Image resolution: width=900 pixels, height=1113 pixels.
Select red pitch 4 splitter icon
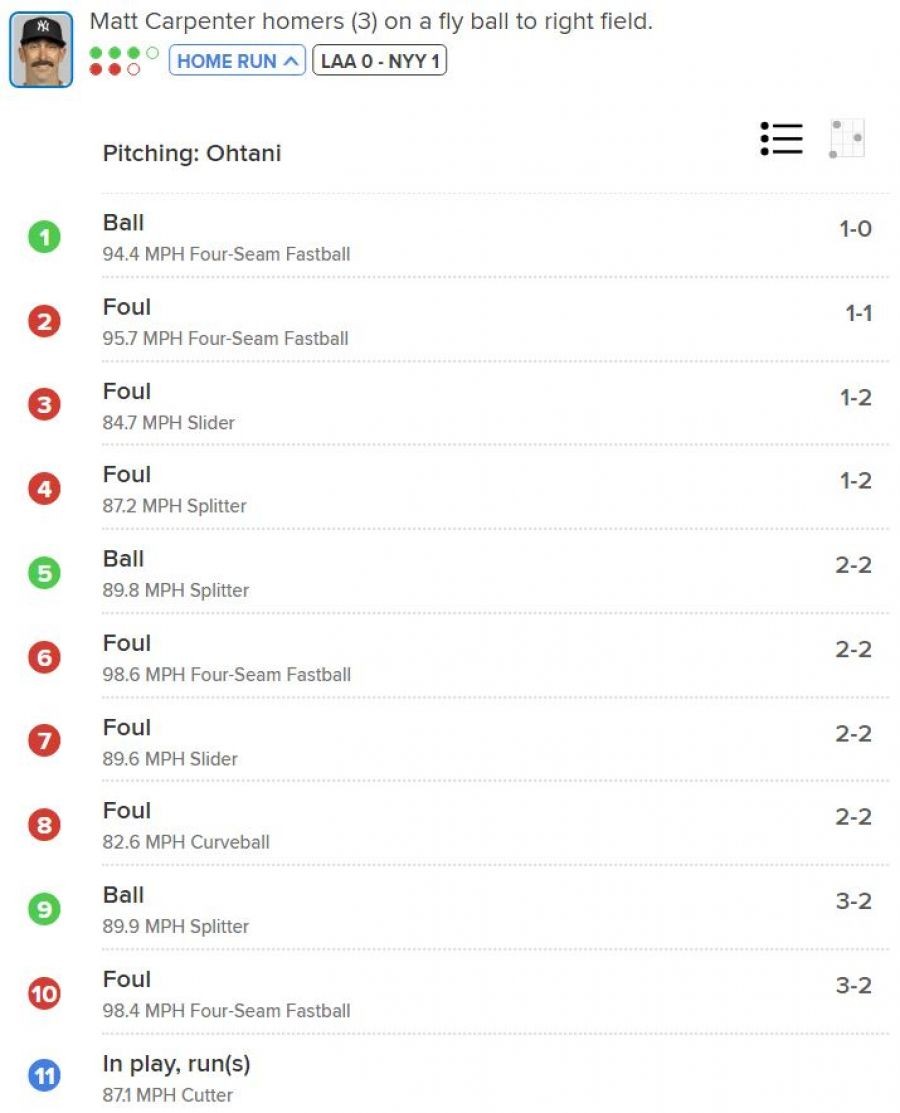(45, 489)
